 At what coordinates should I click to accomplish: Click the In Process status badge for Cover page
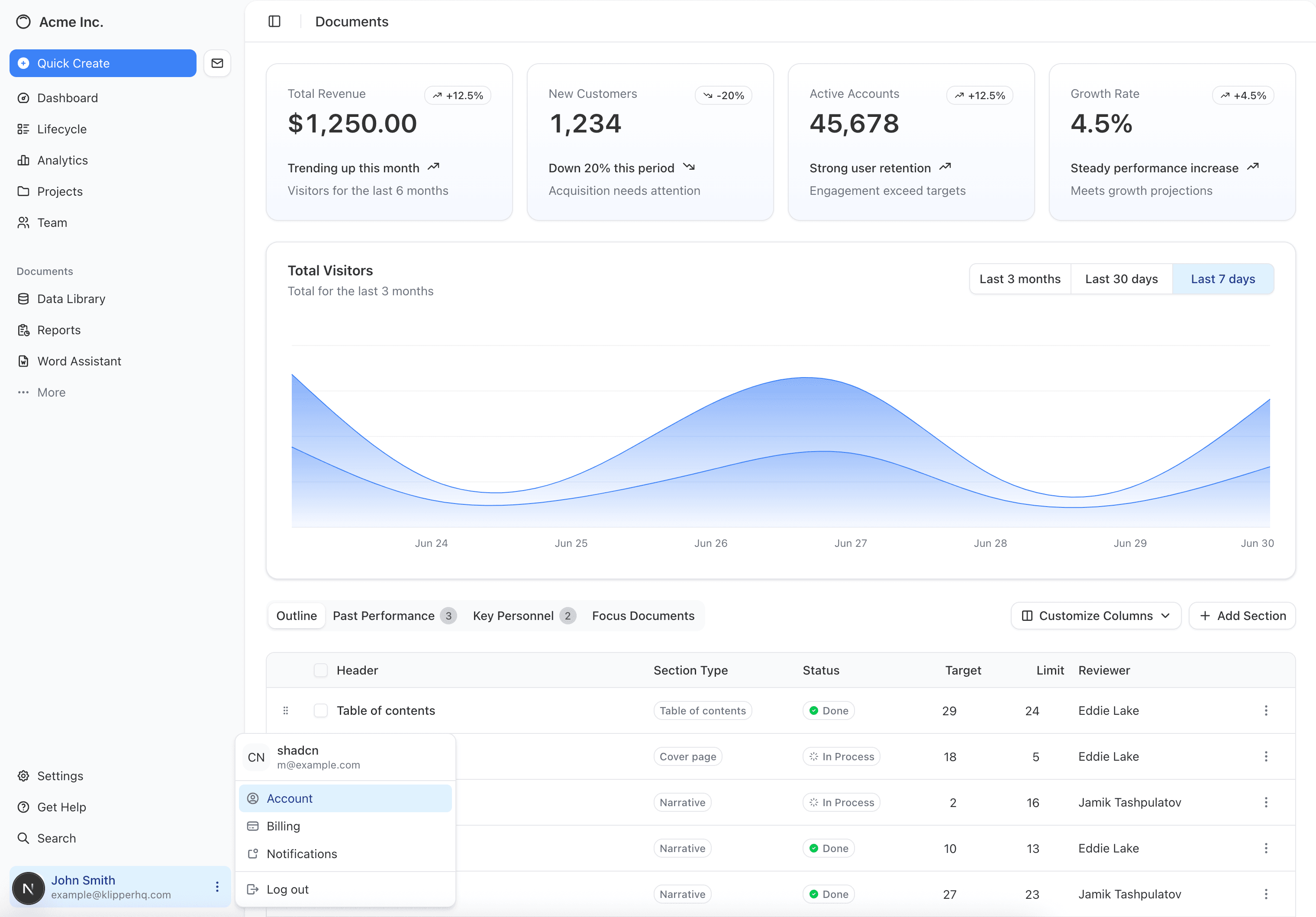[x=841, y=756]
